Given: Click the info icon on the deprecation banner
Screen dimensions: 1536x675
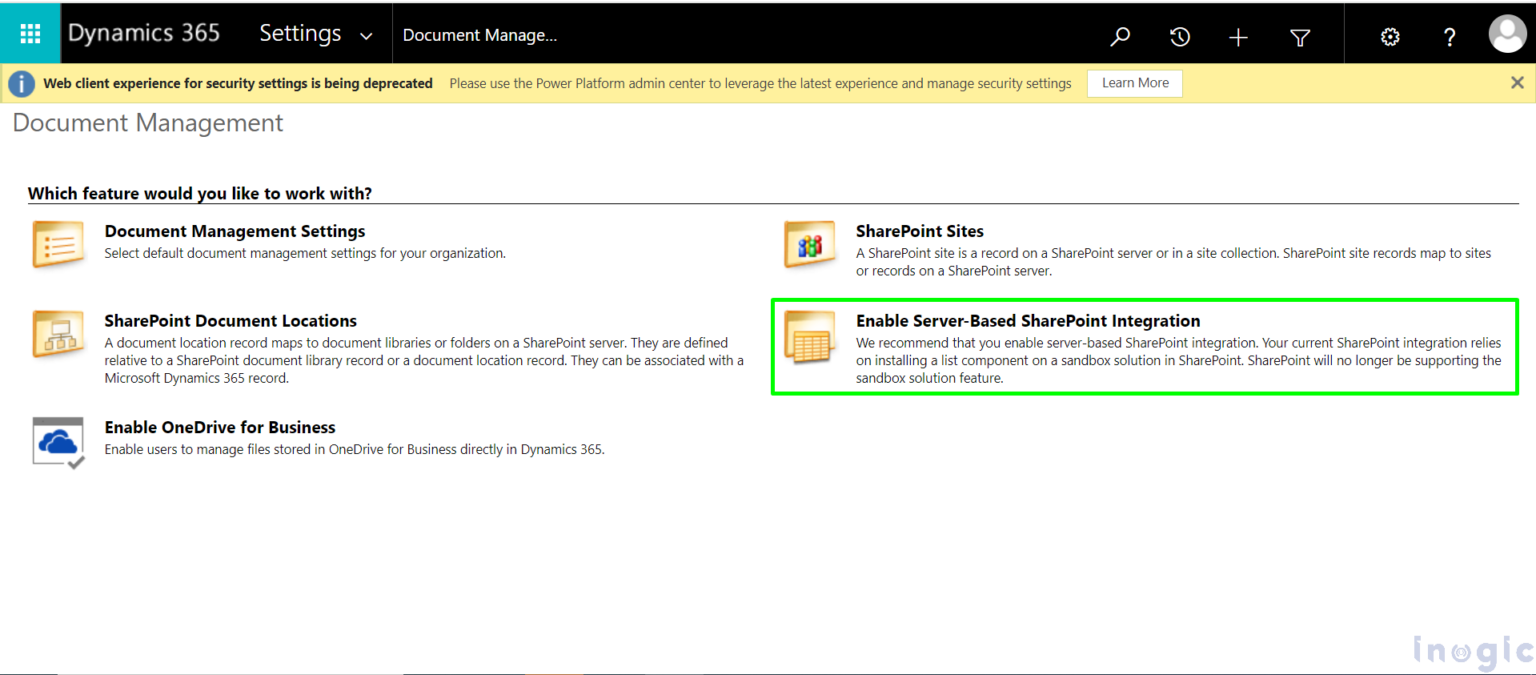Looking at the screenshot, I should 21,83.
